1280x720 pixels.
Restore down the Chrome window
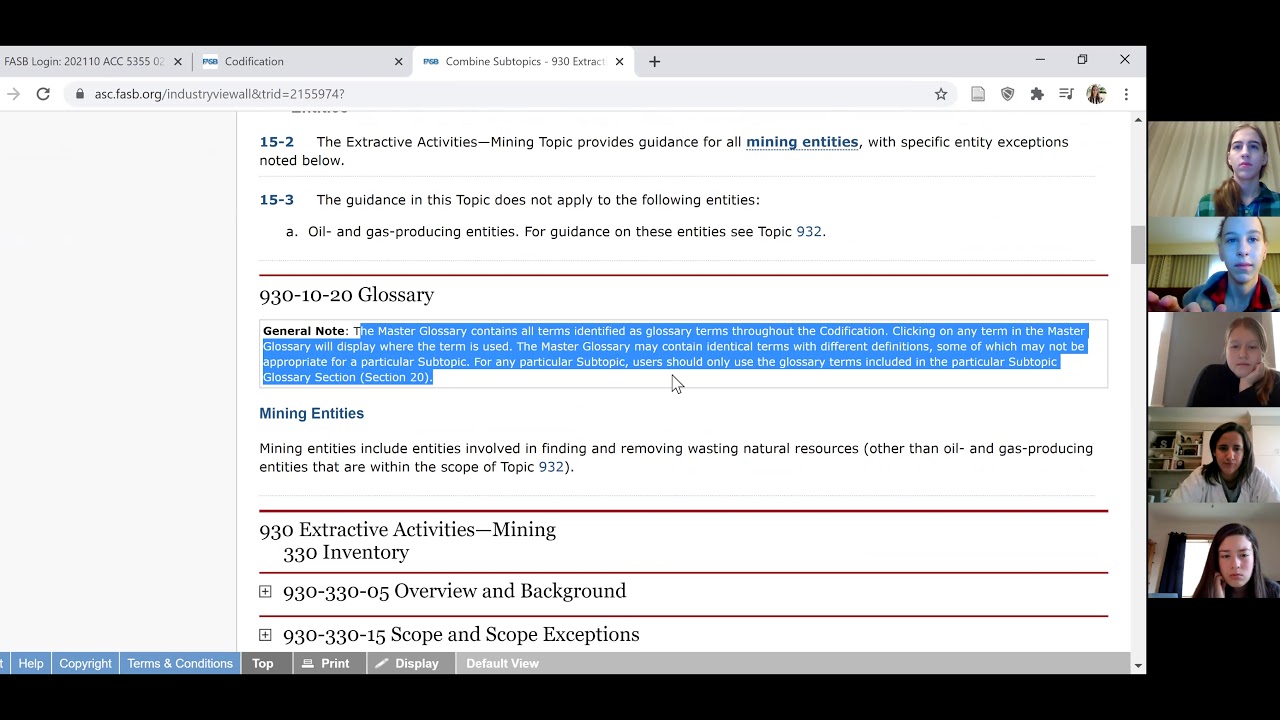point(1082,60)
